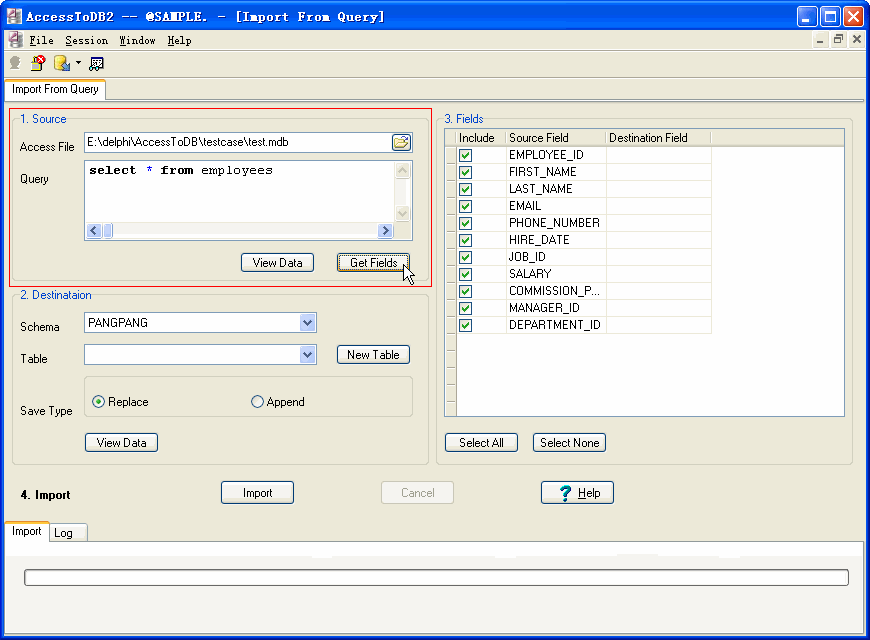Toggle the EMAIL include checkbox

point(466,206)
